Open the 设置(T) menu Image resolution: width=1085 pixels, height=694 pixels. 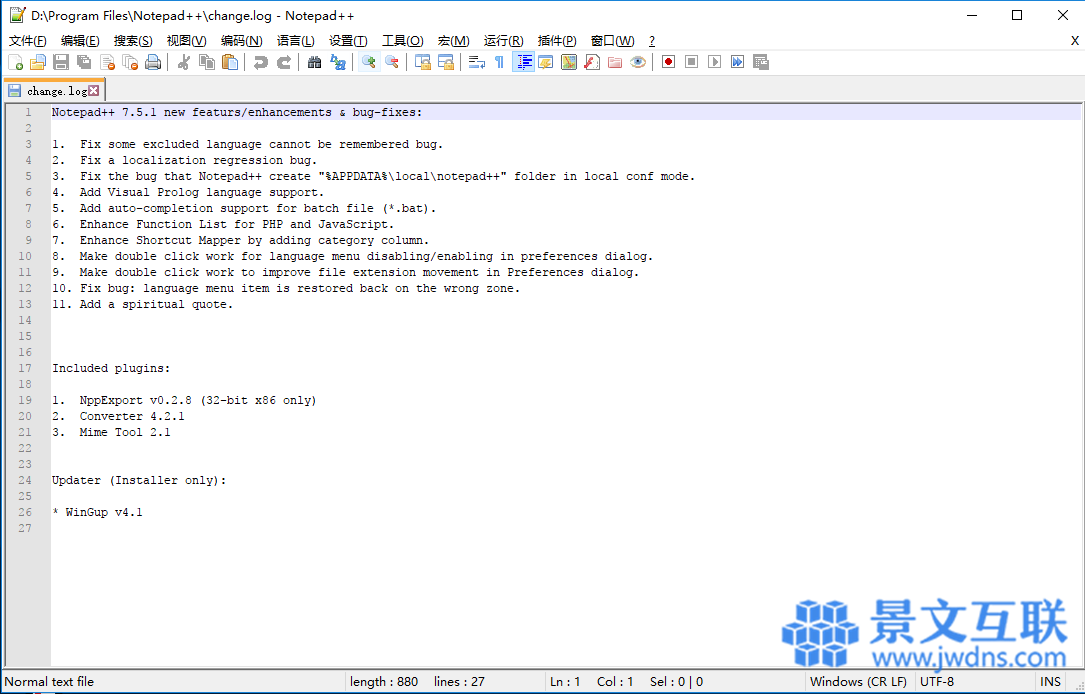(348, 41)
